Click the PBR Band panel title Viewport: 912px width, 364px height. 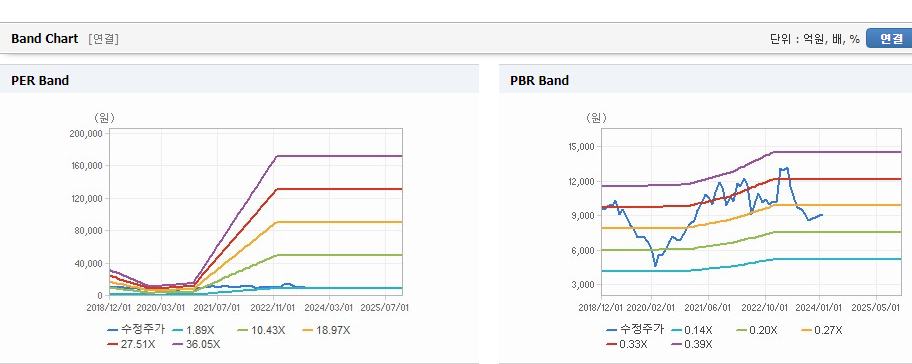point(539,81)
